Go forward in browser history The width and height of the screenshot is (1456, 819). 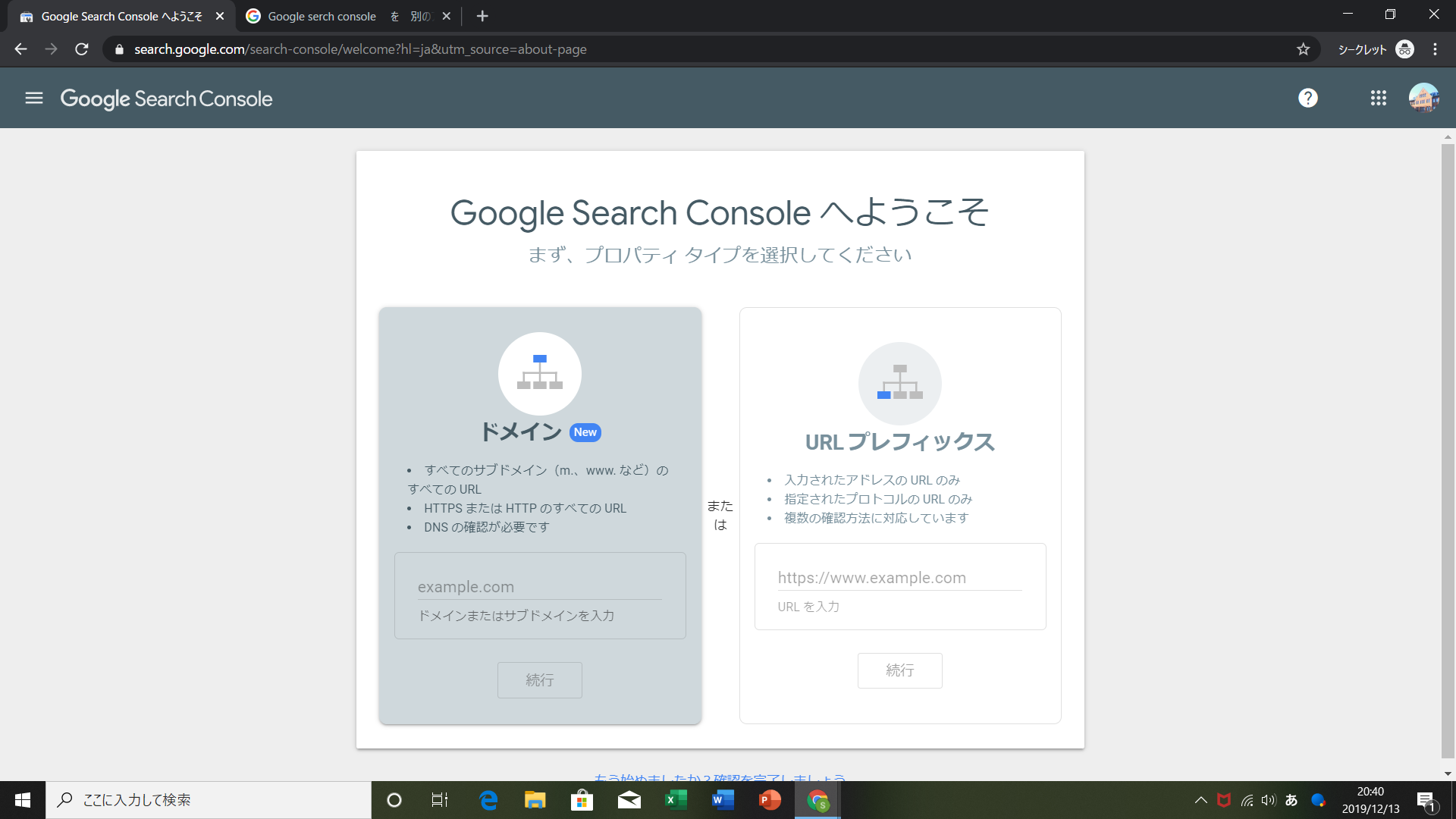(51, 49)
